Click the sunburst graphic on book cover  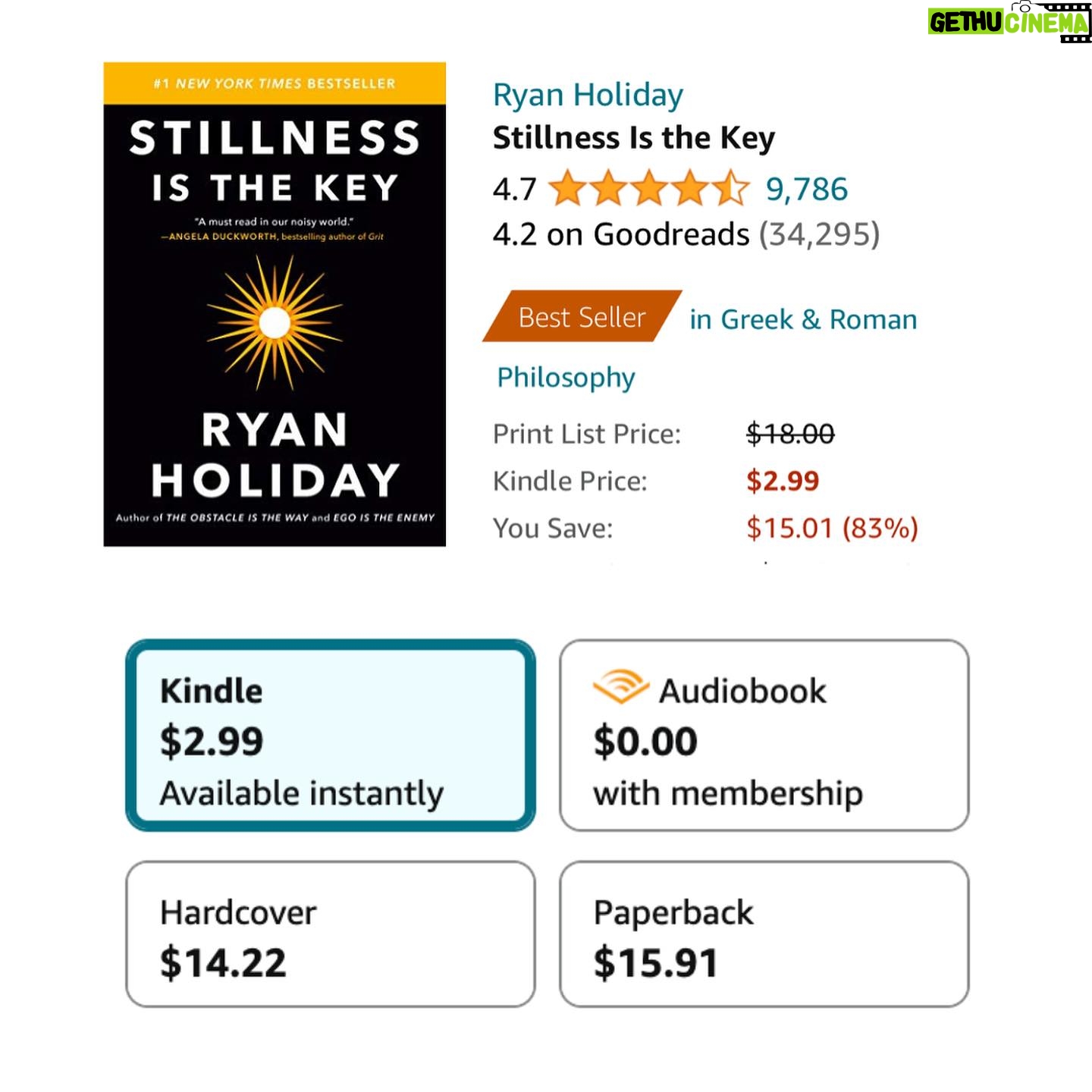(x=275, y=323)
